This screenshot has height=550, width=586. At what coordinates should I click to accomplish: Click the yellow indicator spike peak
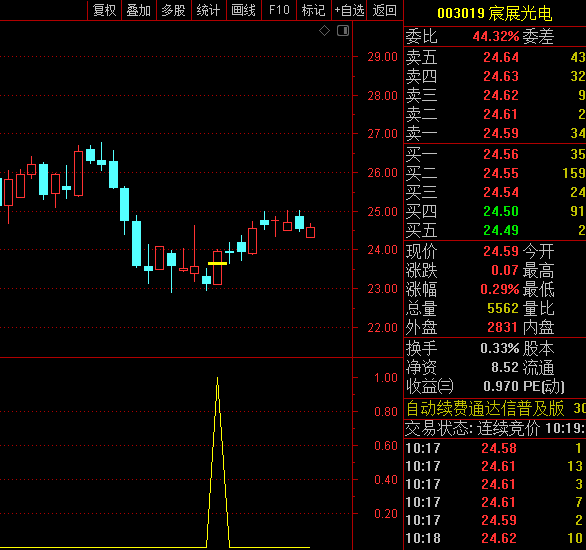click(218, 379)
